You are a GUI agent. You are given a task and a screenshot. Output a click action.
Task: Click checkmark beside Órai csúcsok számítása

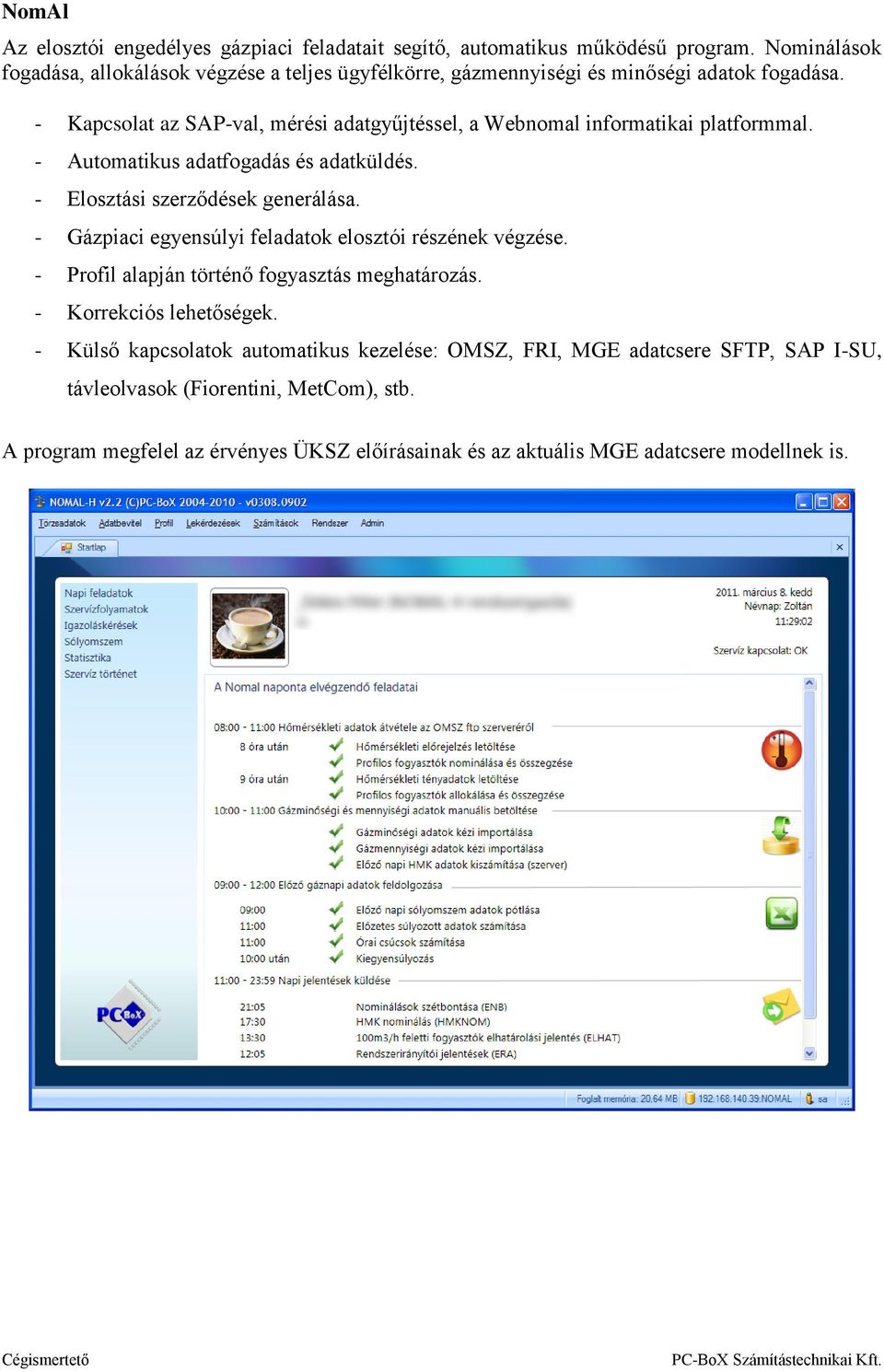coord(336,941)
